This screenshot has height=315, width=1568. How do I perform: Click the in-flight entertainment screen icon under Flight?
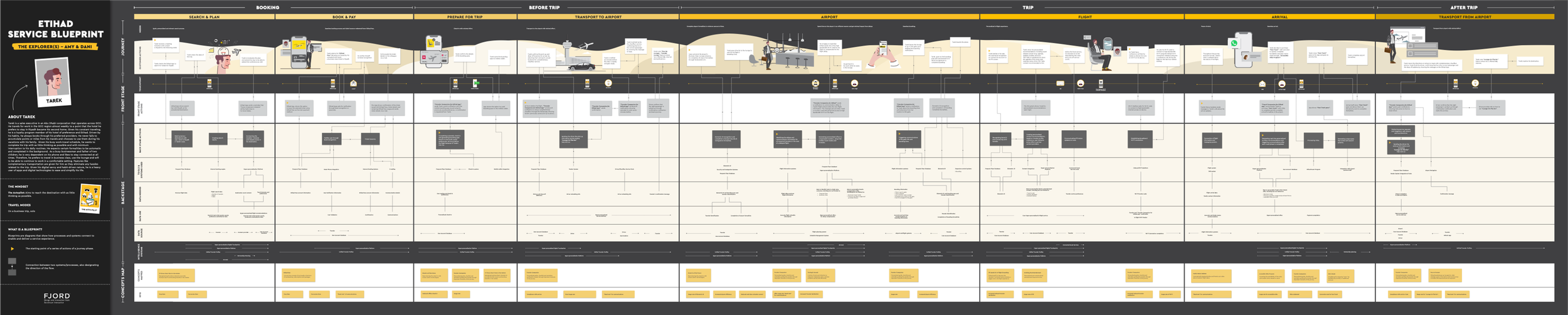1061,83
